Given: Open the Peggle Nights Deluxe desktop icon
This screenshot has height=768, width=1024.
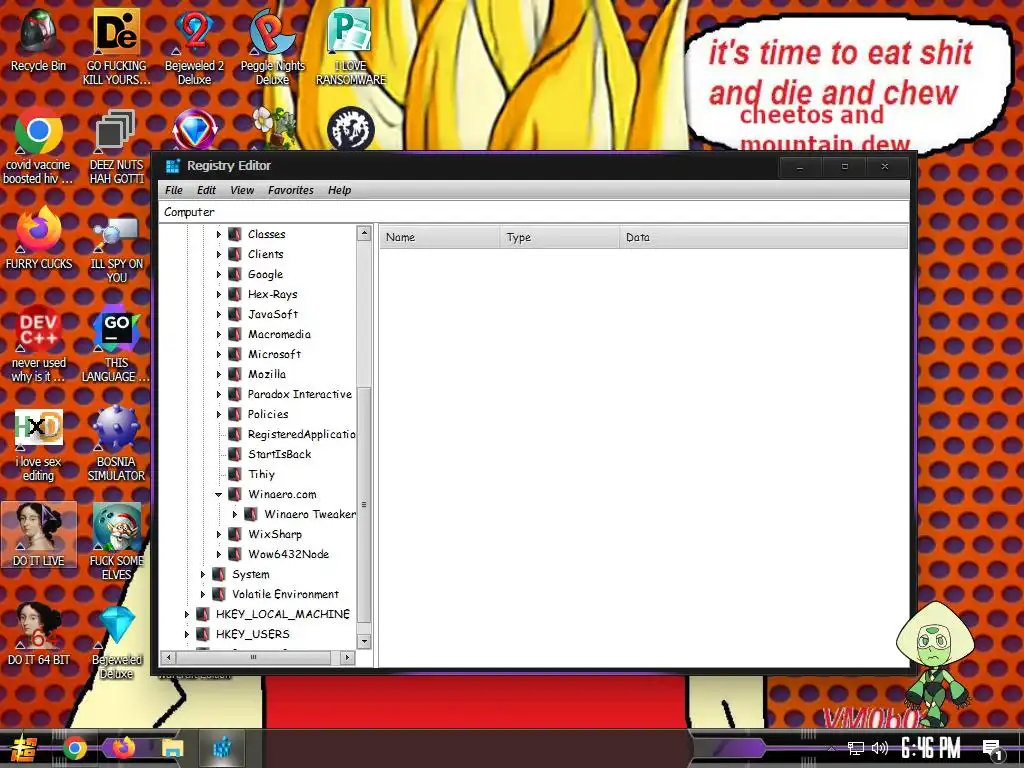Looking at the screenshot, I should coord(272,47).
